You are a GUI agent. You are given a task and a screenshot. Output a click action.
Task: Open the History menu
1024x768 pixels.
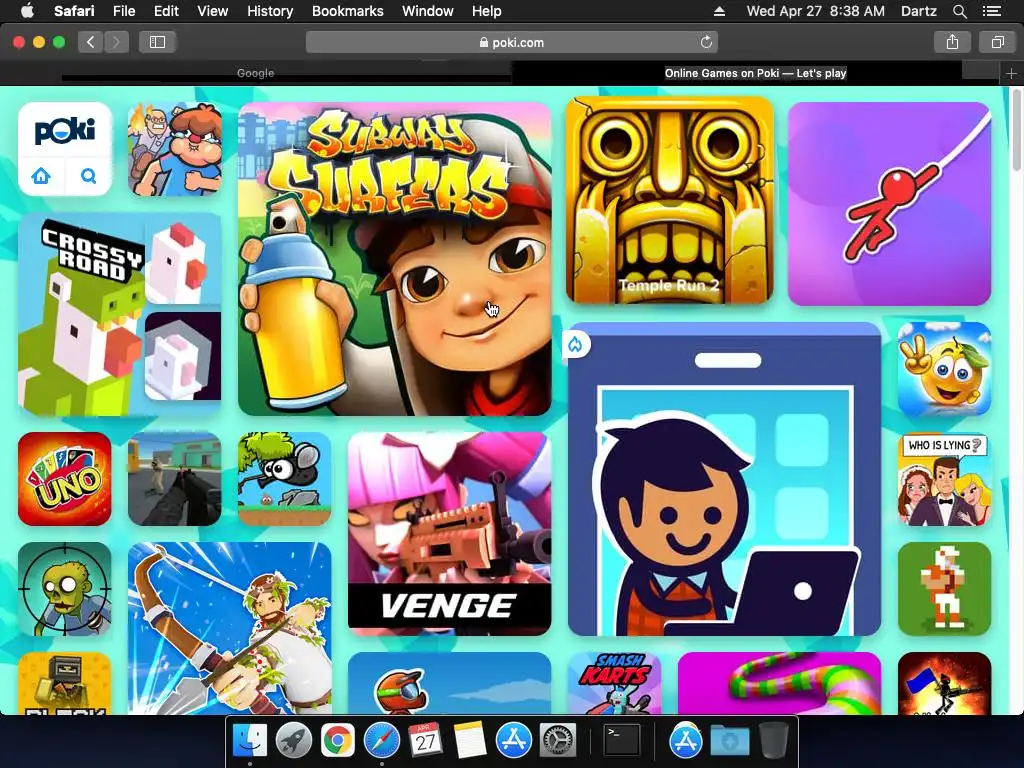(270, 11)
